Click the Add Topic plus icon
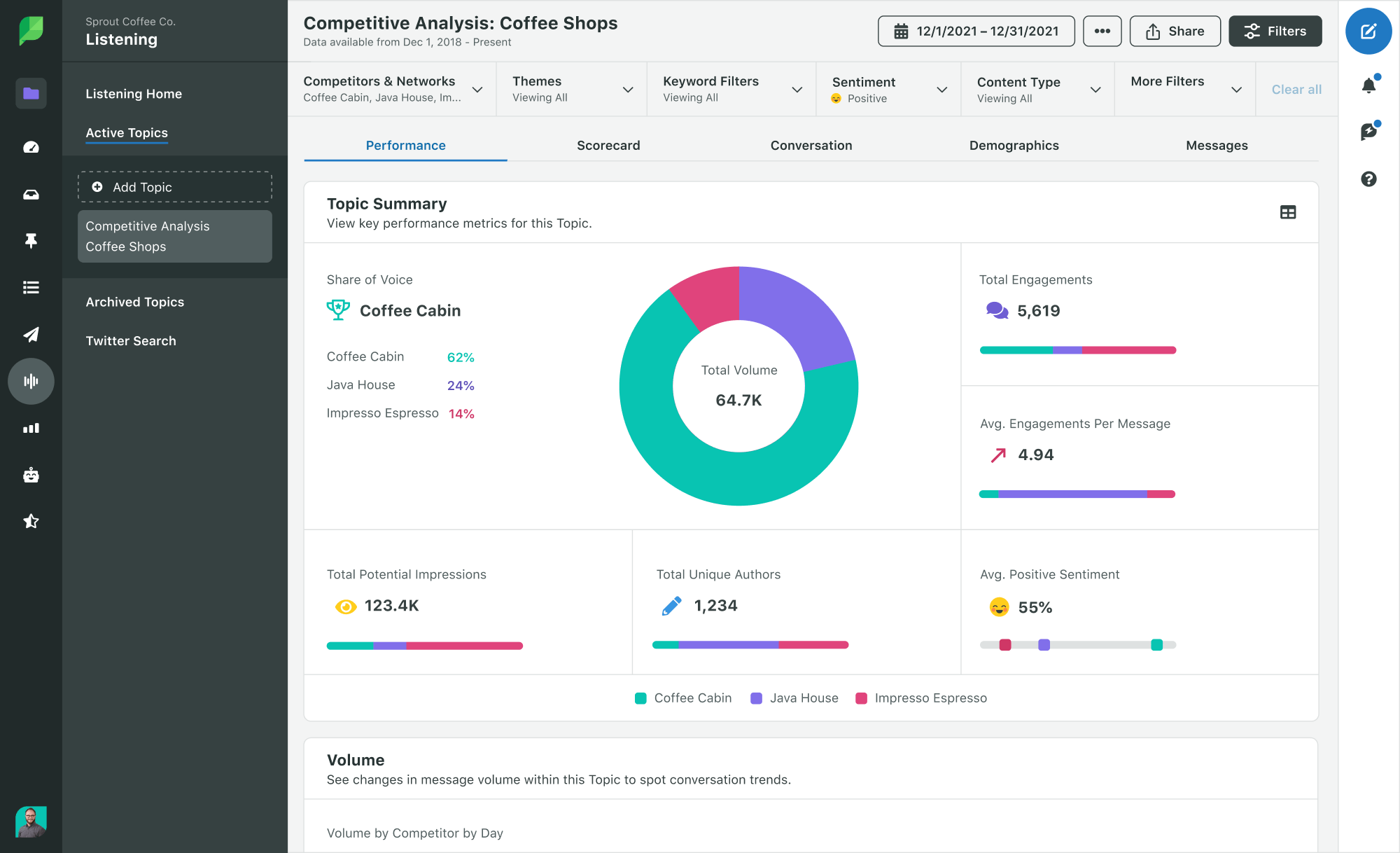This screenshot has height=853, width=1400. [97, 187]
